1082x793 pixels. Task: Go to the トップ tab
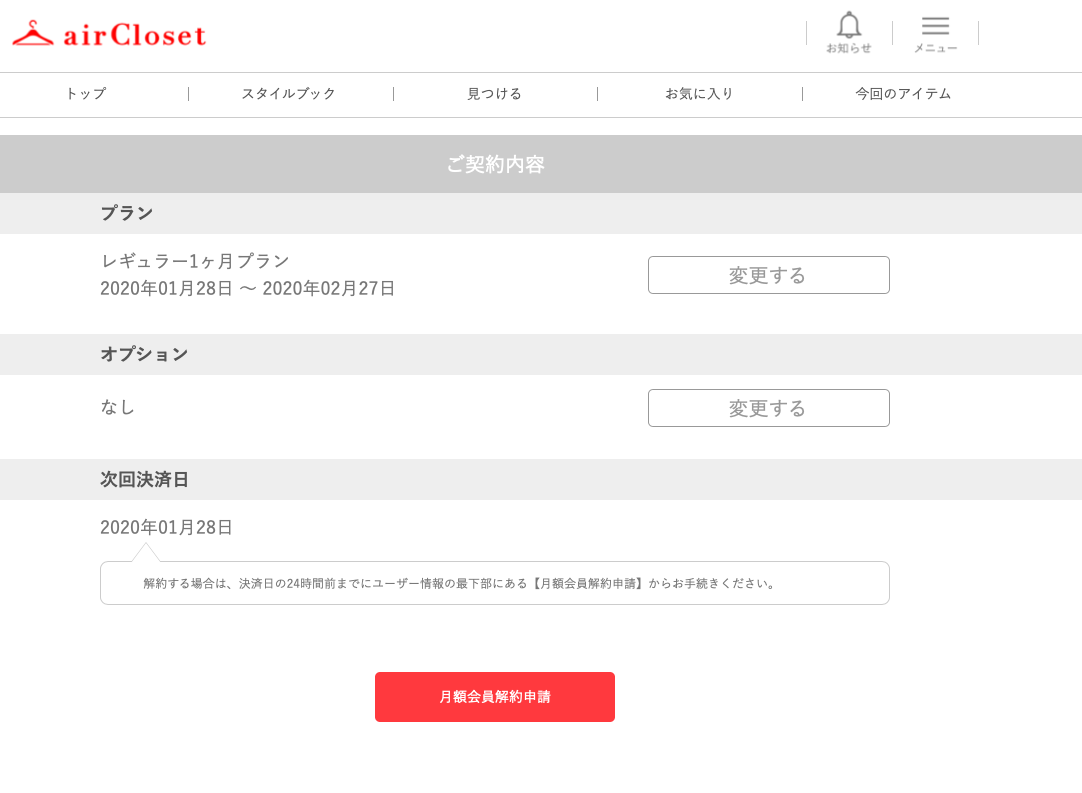[86, 94]
